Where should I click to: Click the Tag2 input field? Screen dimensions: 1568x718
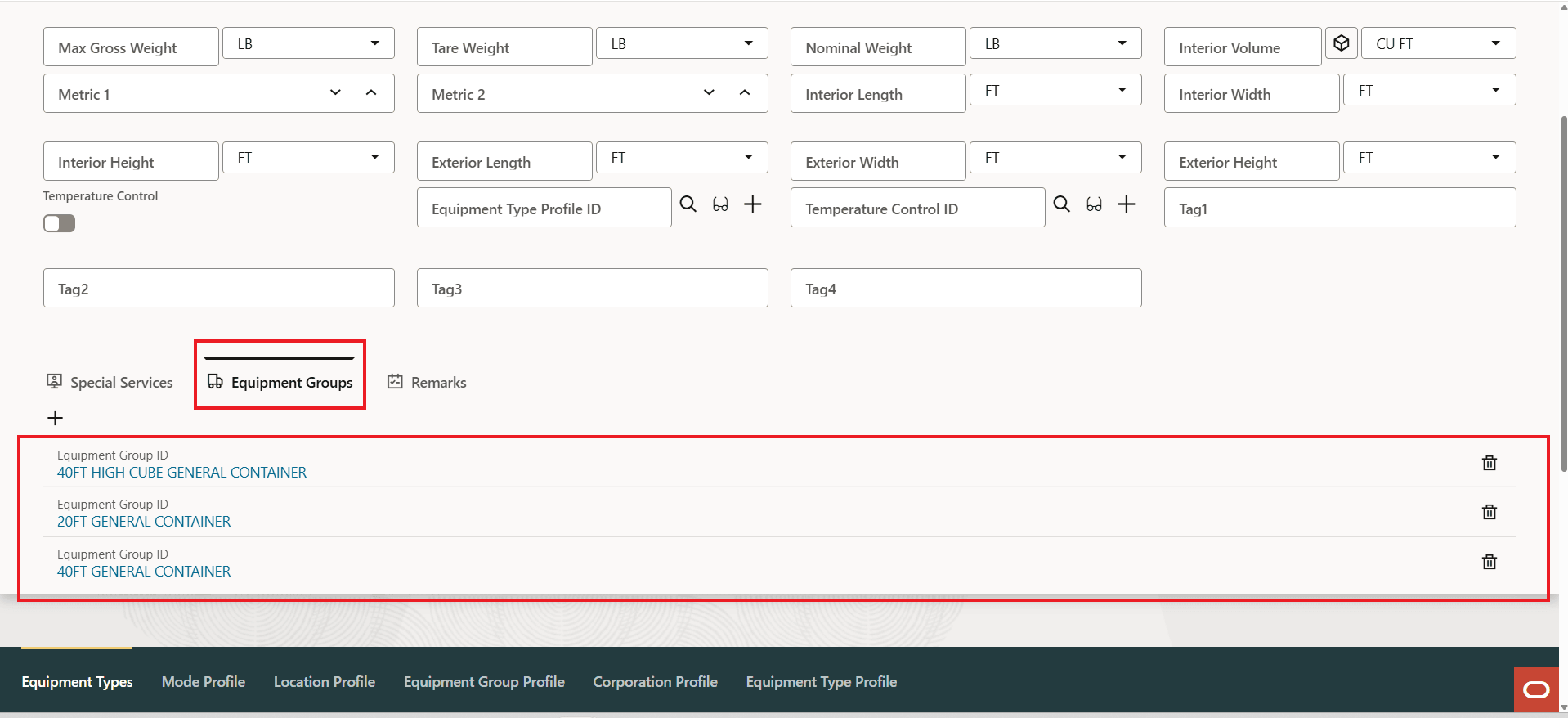(x=219, y=289)
